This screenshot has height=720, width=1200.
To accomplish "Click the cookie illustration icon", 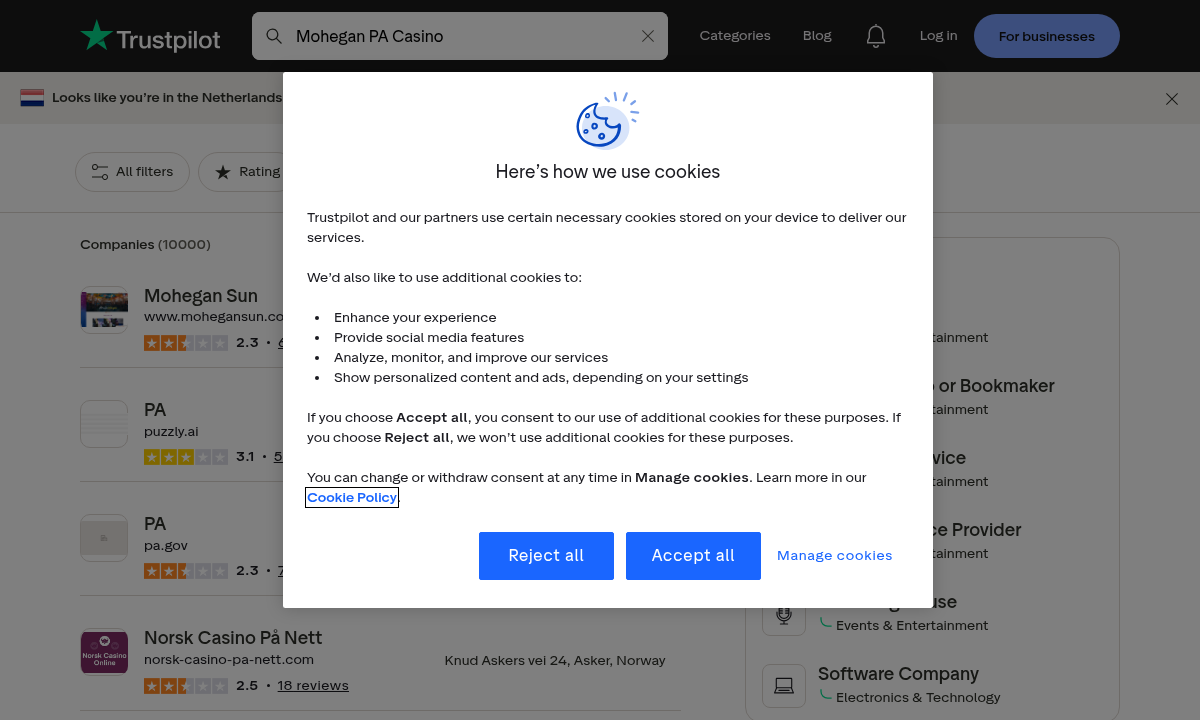I will [x=607, y=120].
